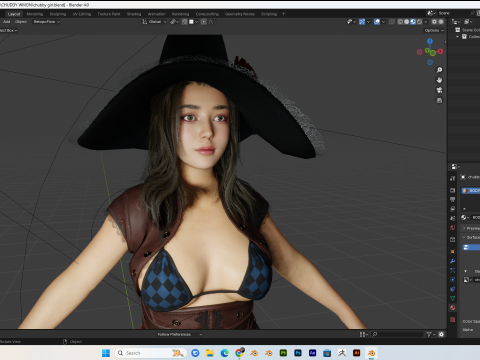This screenshot has width=480, height=360.
Task: Open the Scene properties tab
Action: (452, 218)
